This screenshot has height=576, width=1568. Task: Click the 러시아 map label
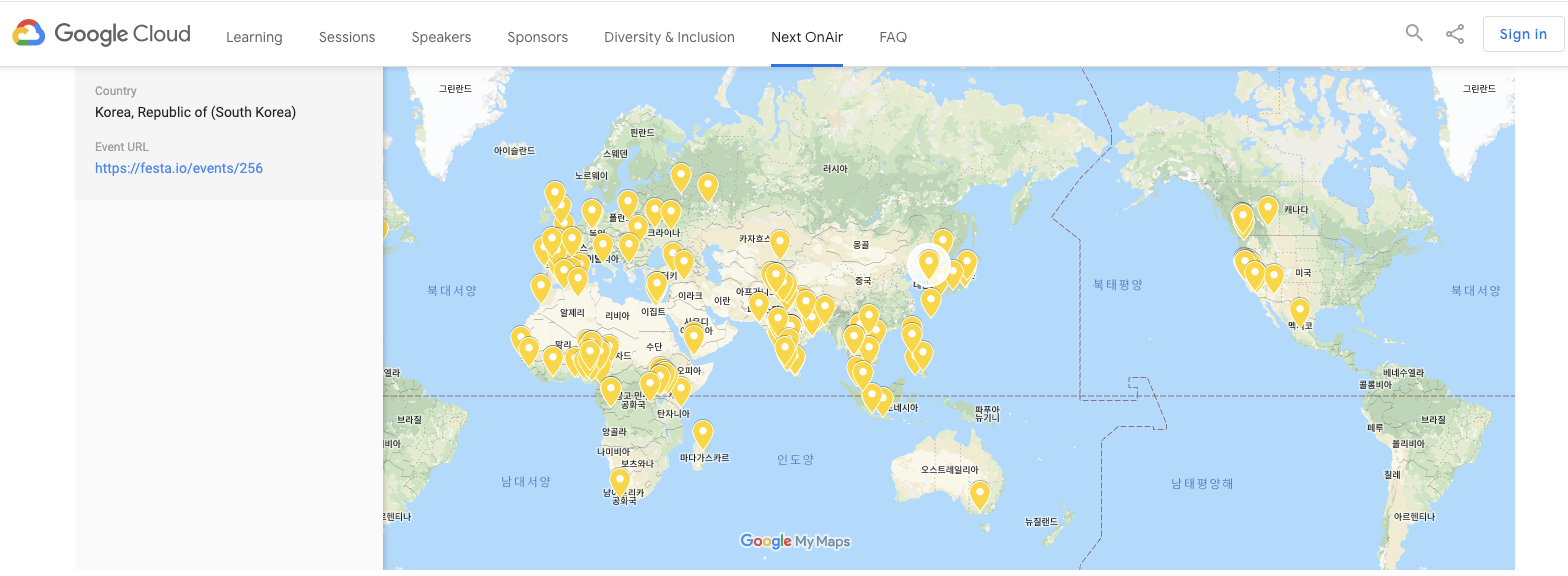(x=836, y=169)
